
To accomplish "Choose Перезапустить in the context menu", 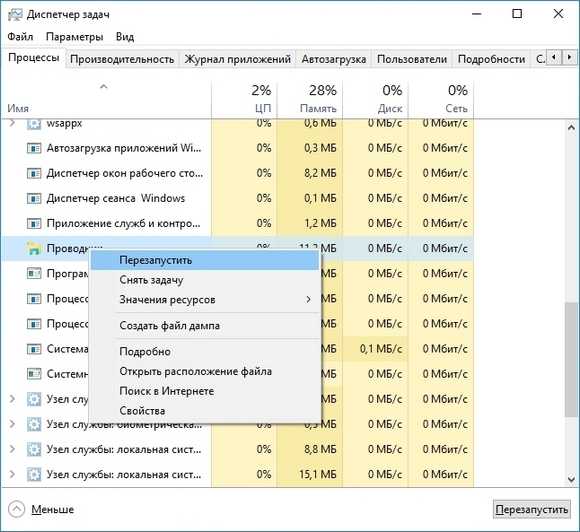I will 205,260.
